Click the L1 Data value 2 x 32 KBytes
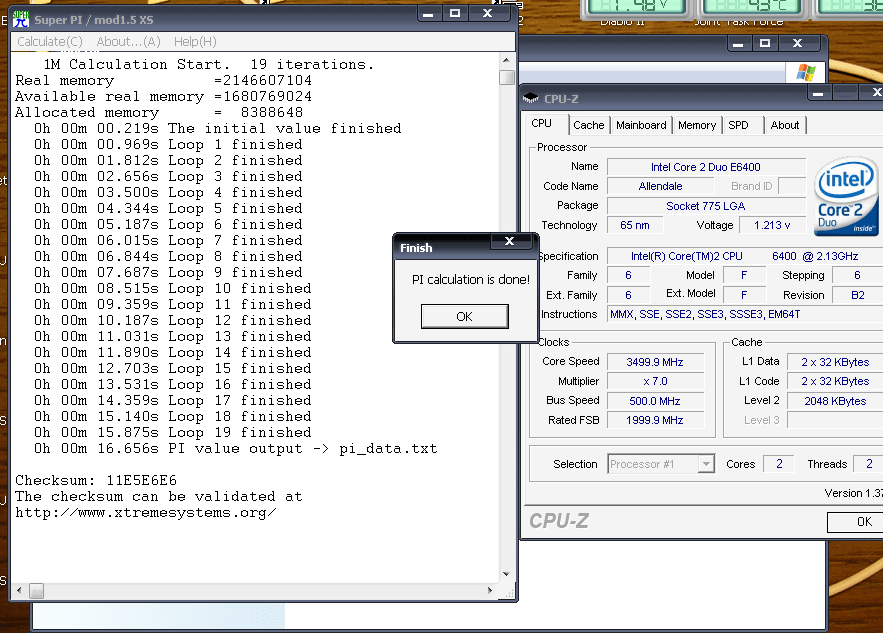883x633 pixels. pos(835,362)
